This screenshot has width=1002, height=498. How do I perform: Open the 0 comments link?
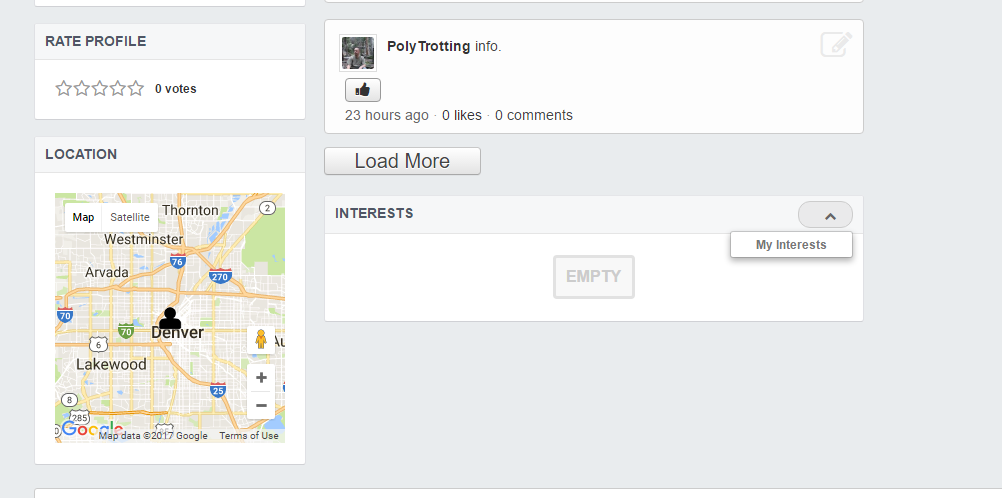[x=534, y=115]
